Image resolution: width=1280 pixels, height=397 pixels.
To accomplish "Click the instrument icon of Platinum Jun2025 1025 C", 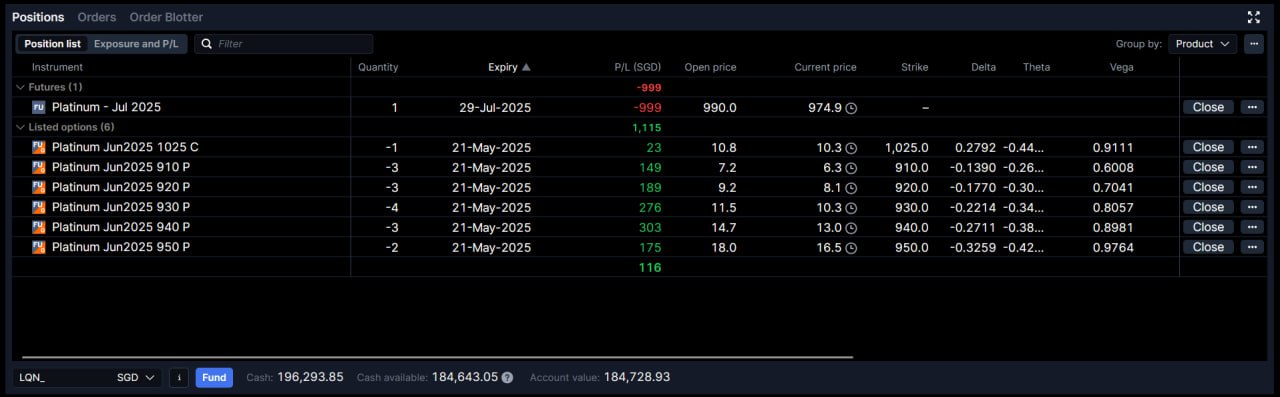I will (x=38, y=147).
